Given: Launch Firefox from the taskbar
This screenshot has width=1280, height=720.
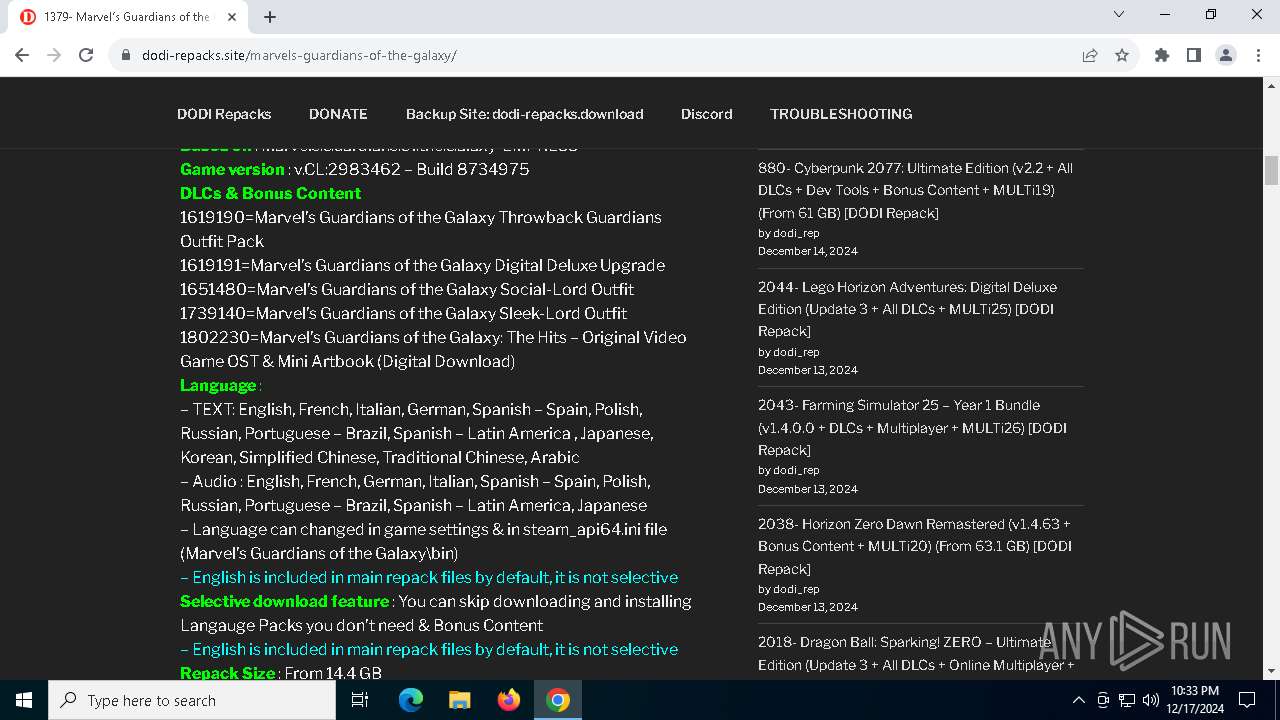Looking at the screenshot, I should 509,700.
